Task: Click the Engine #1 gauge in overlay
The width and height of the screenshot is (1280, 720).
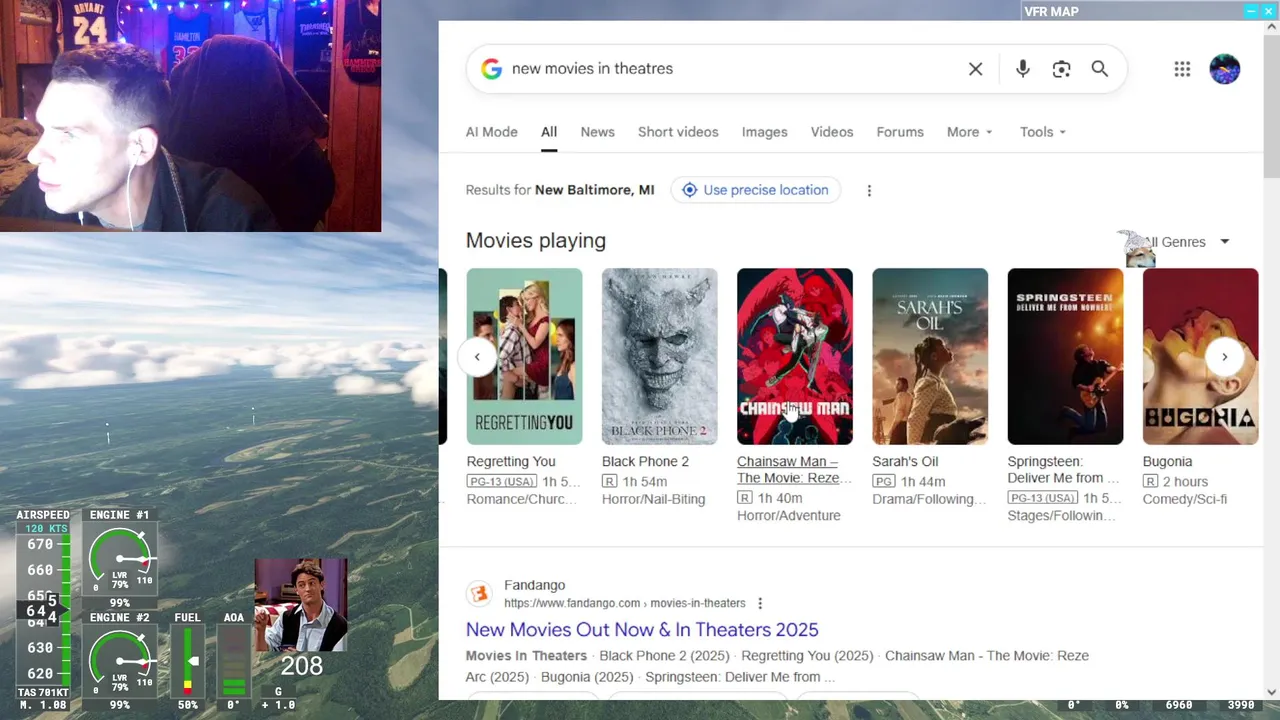Action: point(120,560)
